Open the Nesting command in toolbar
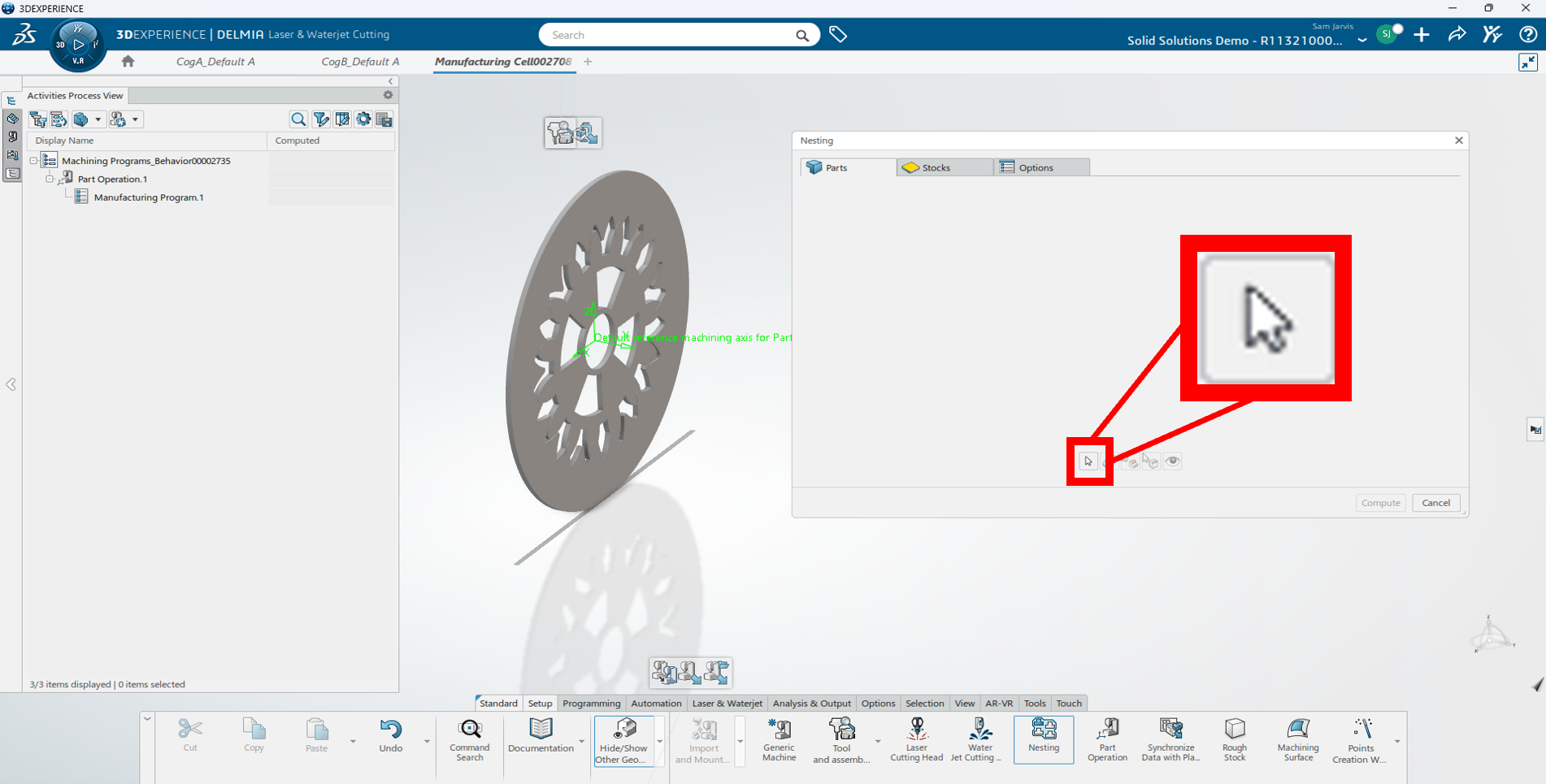The image size is (1546, 784). [x=1044, y=739]
